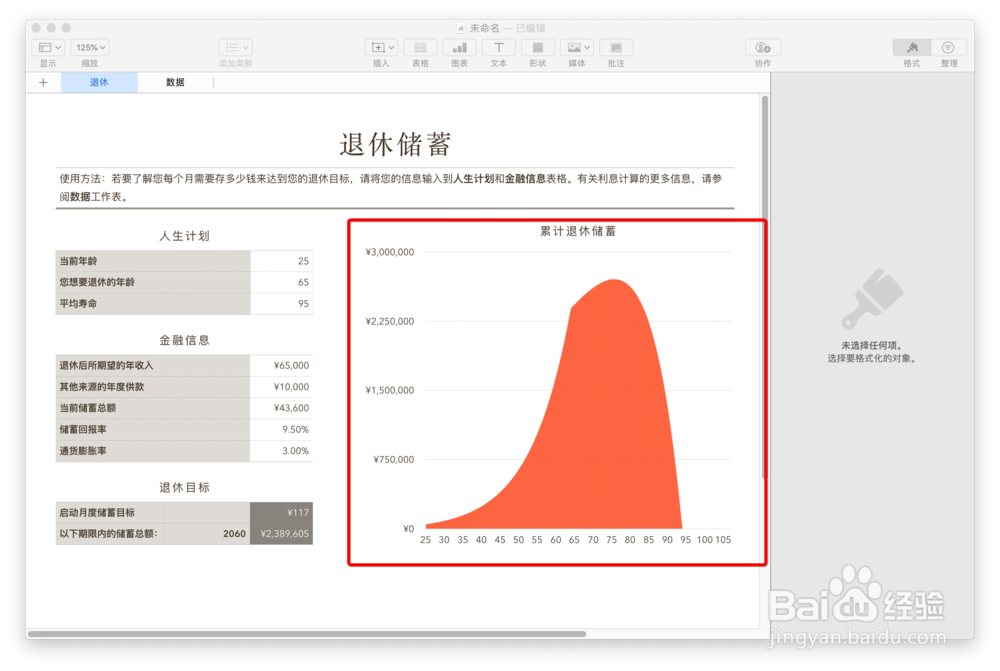Switch to the 数据 sheet tab
Screen dimensions: 1000x671
pos(175,82)
